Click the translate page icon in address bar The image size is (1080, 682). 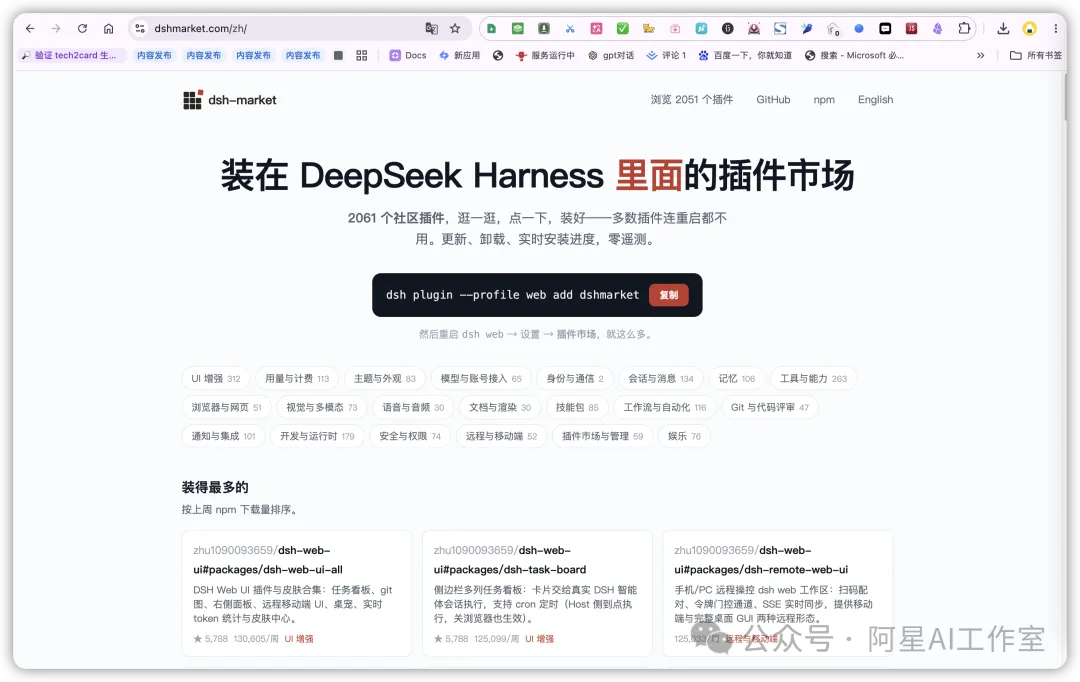pos(431,28)
